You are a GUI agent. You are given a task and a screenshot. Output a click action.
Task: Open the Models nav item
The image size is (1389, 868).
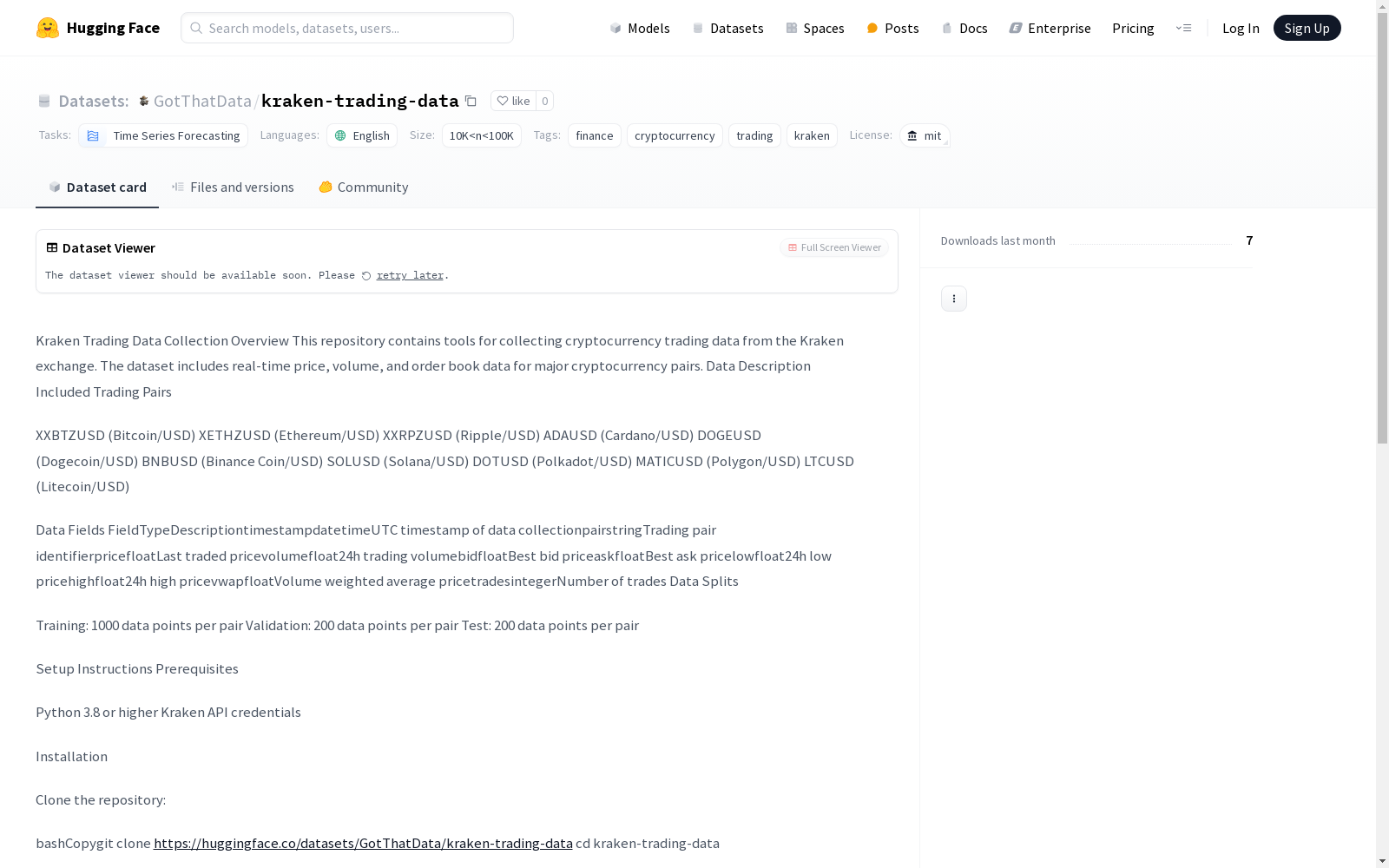[x=640, y=28]
